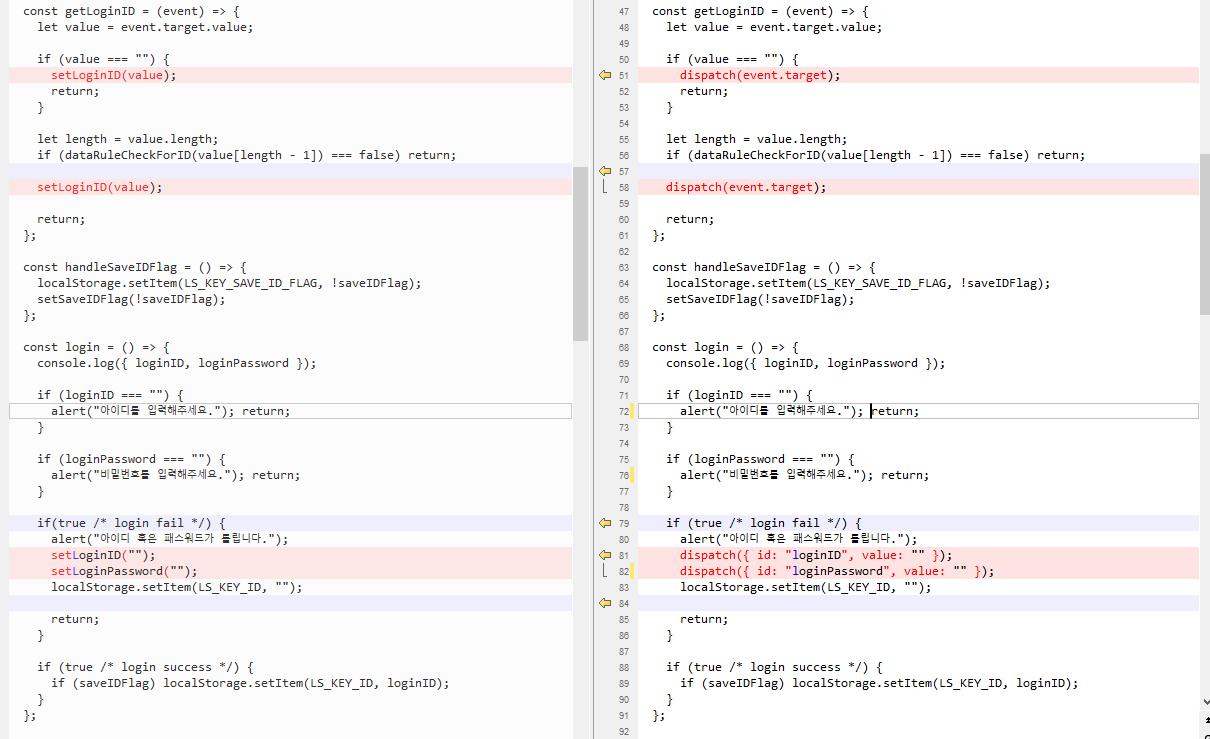This screenshot has height=739, width=1210.
Task: Click 'setLoginID("");' in the left pane
Action: point(103,555)
